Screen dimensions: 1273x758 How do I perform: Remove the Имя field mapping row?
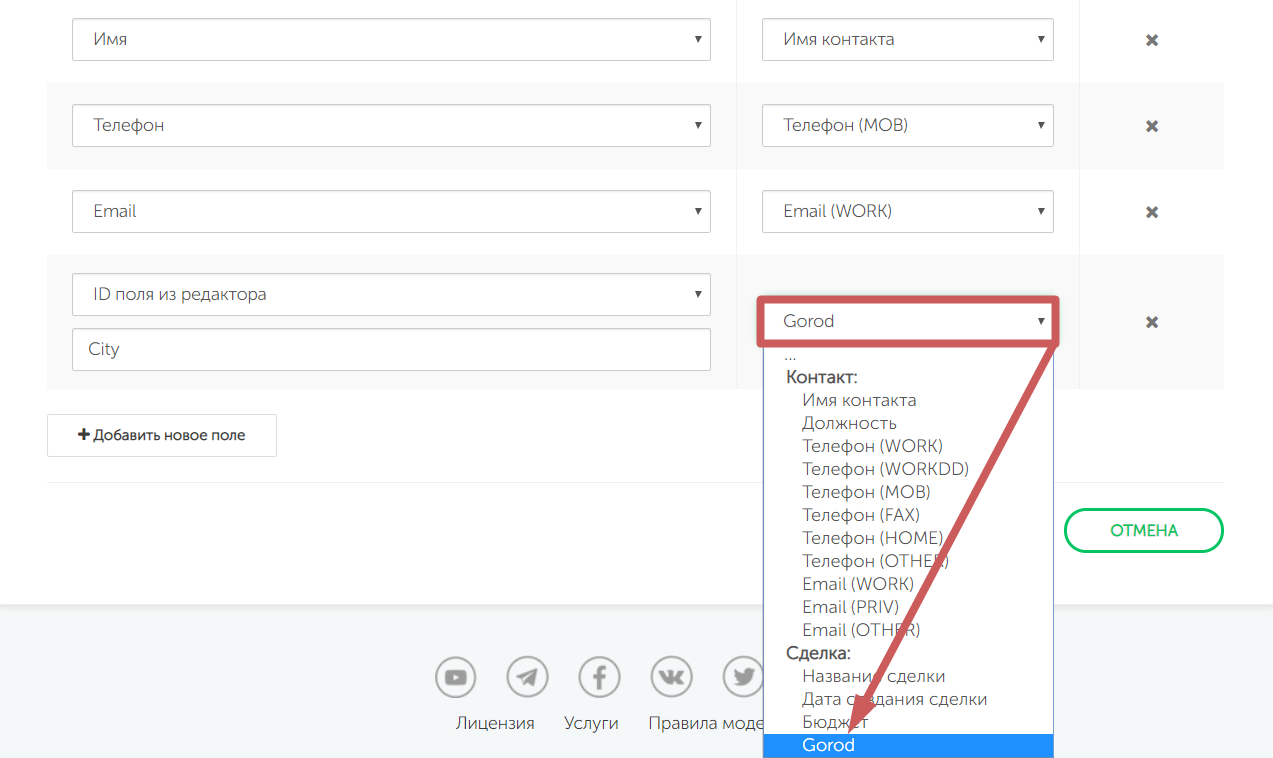point(1151,41)
